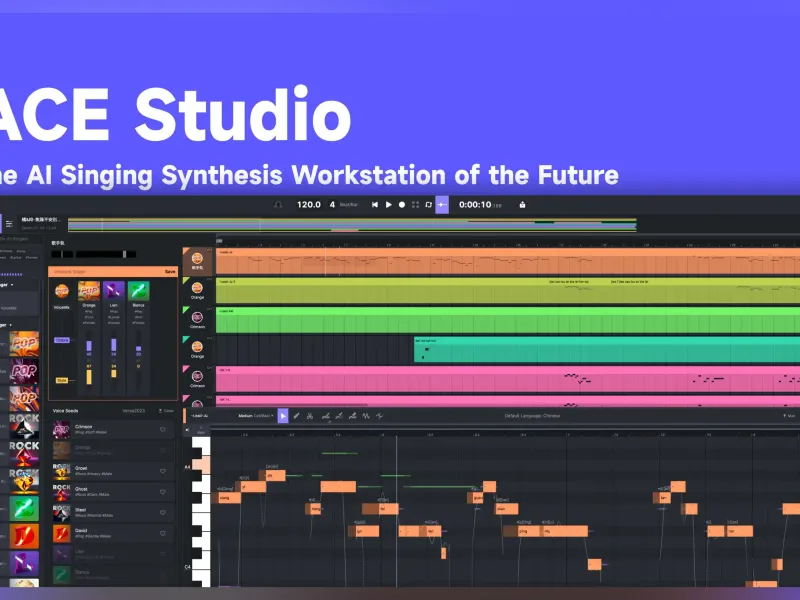Select the last pitch anchor tool
This screenshot has height=600, width=800.
click(x=379, y=416)
